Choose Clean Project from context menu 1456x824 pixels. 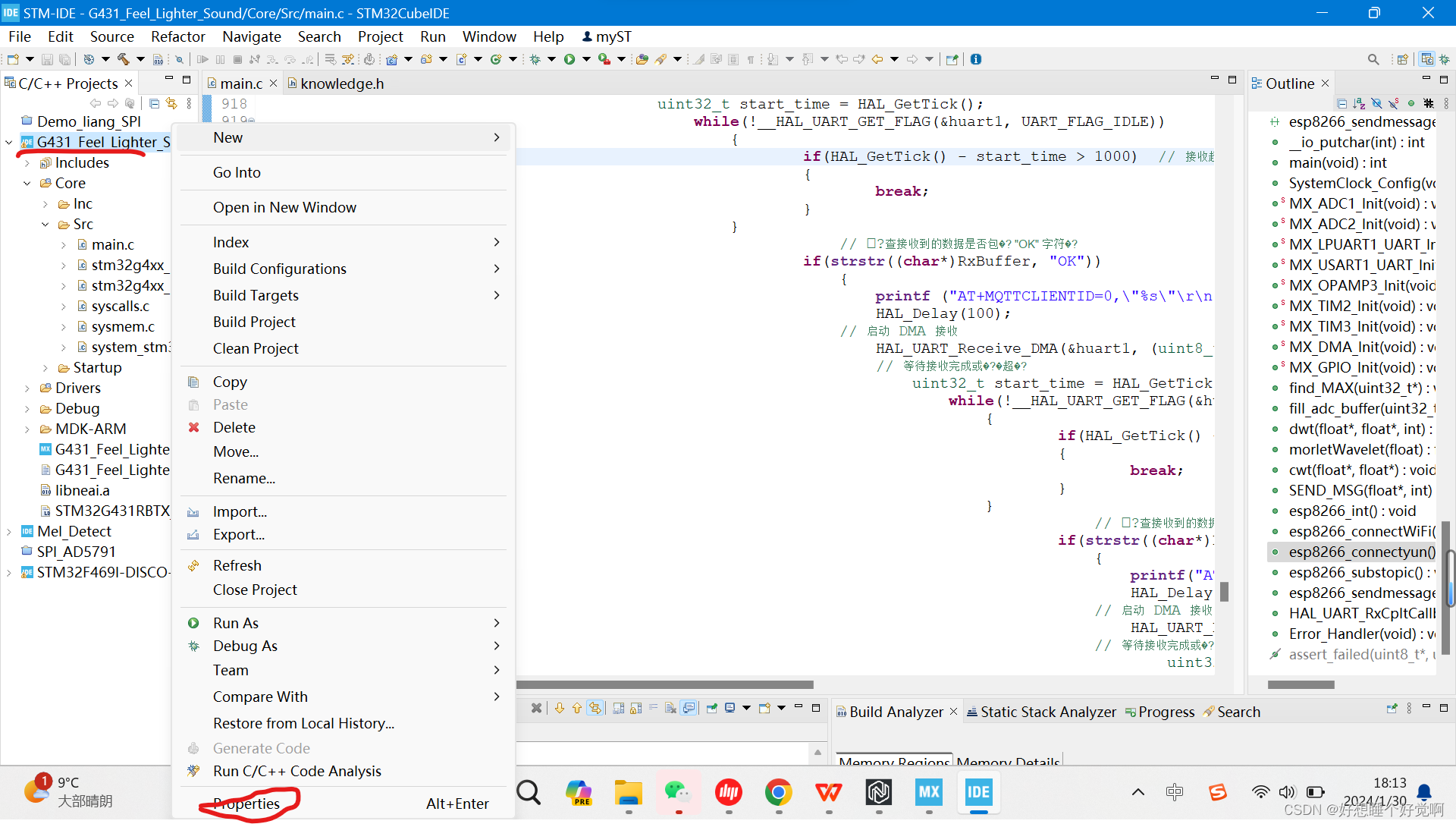pos(344,349)
